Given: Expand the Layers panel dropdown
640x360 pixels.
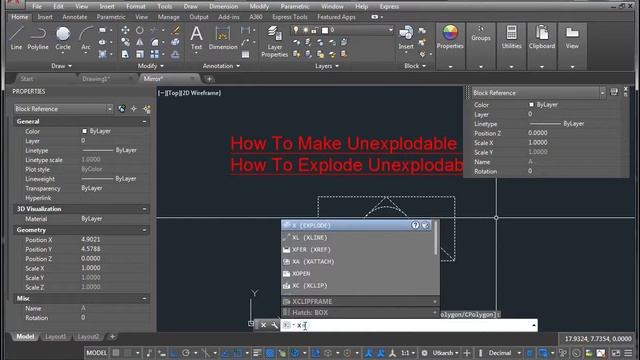Looking at the screenshot, I should (327, 66).
